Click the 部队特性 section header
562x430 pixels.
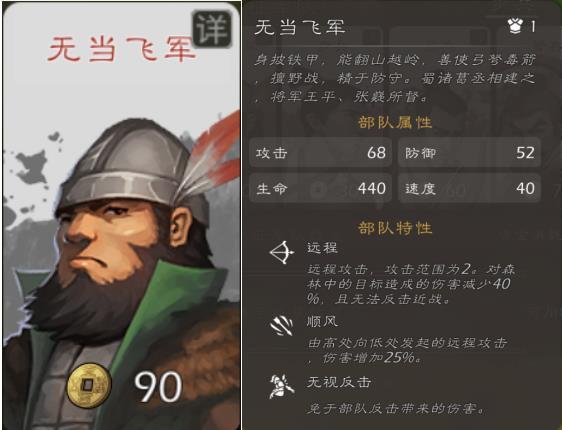click(x=395, y=228)
